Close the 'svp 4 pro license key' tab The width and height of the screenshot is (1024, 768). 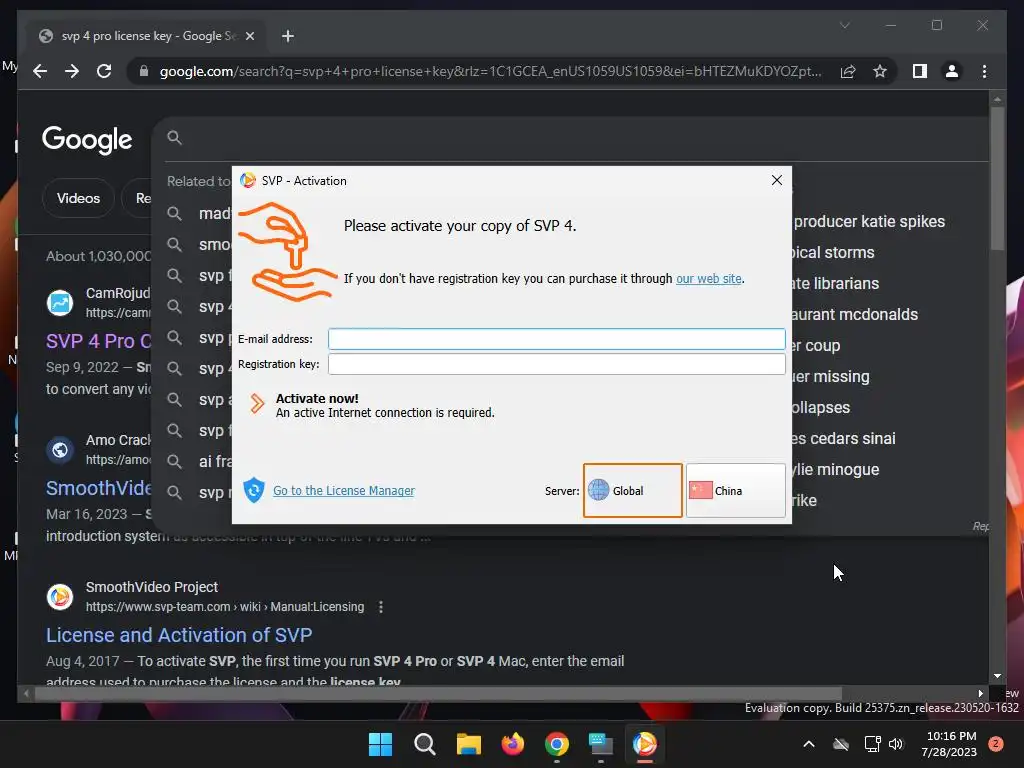pyautogui.click(x=249, y=36)
